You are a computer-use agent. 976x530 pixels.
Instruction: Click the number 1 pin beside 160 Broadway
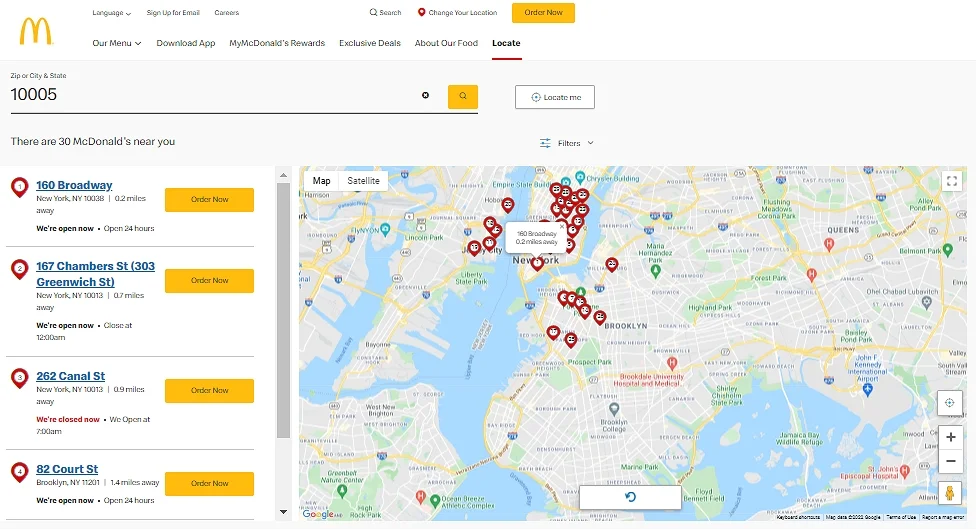pyautogui.click(x=20, y=187)
